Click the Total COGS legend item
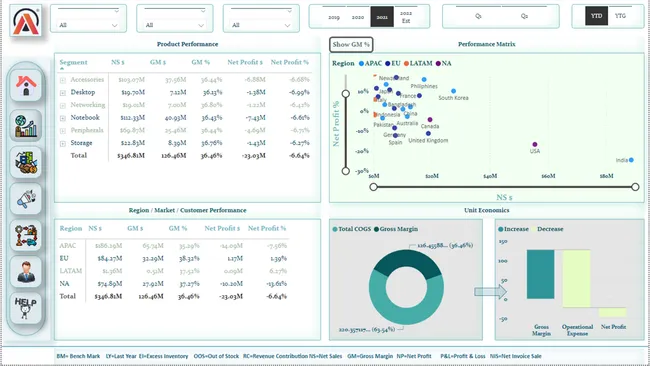Screen dimensions: 650x366 click(x=352, y=229)
